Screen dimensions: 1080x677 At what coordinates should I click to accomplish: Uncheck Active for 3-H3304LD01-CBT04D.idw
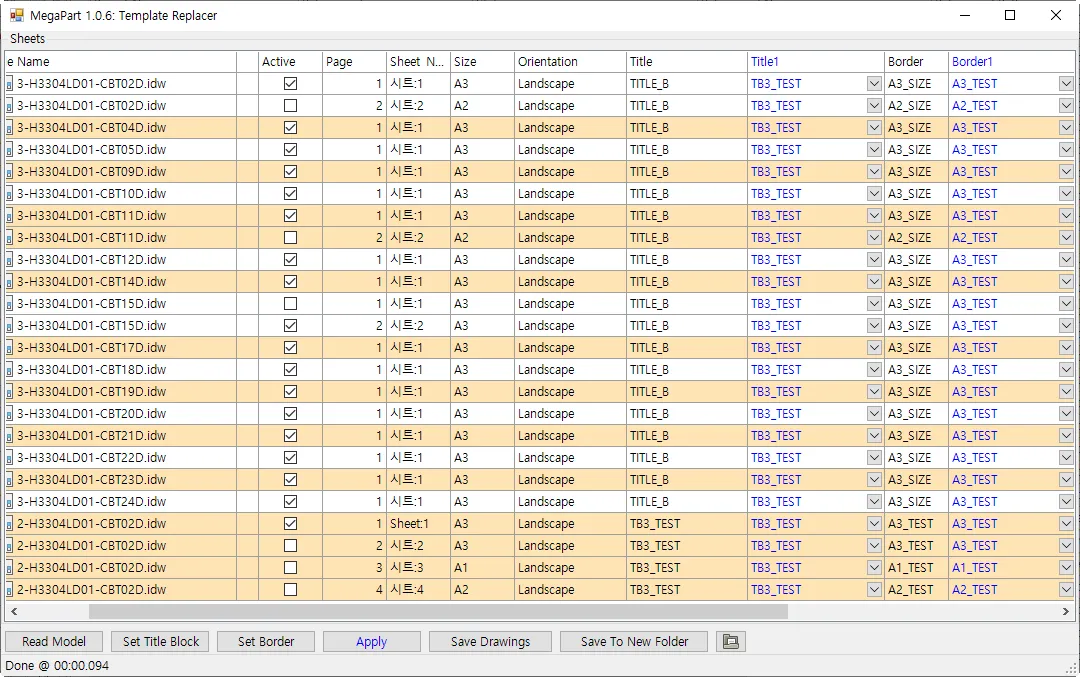coord(291,127)
